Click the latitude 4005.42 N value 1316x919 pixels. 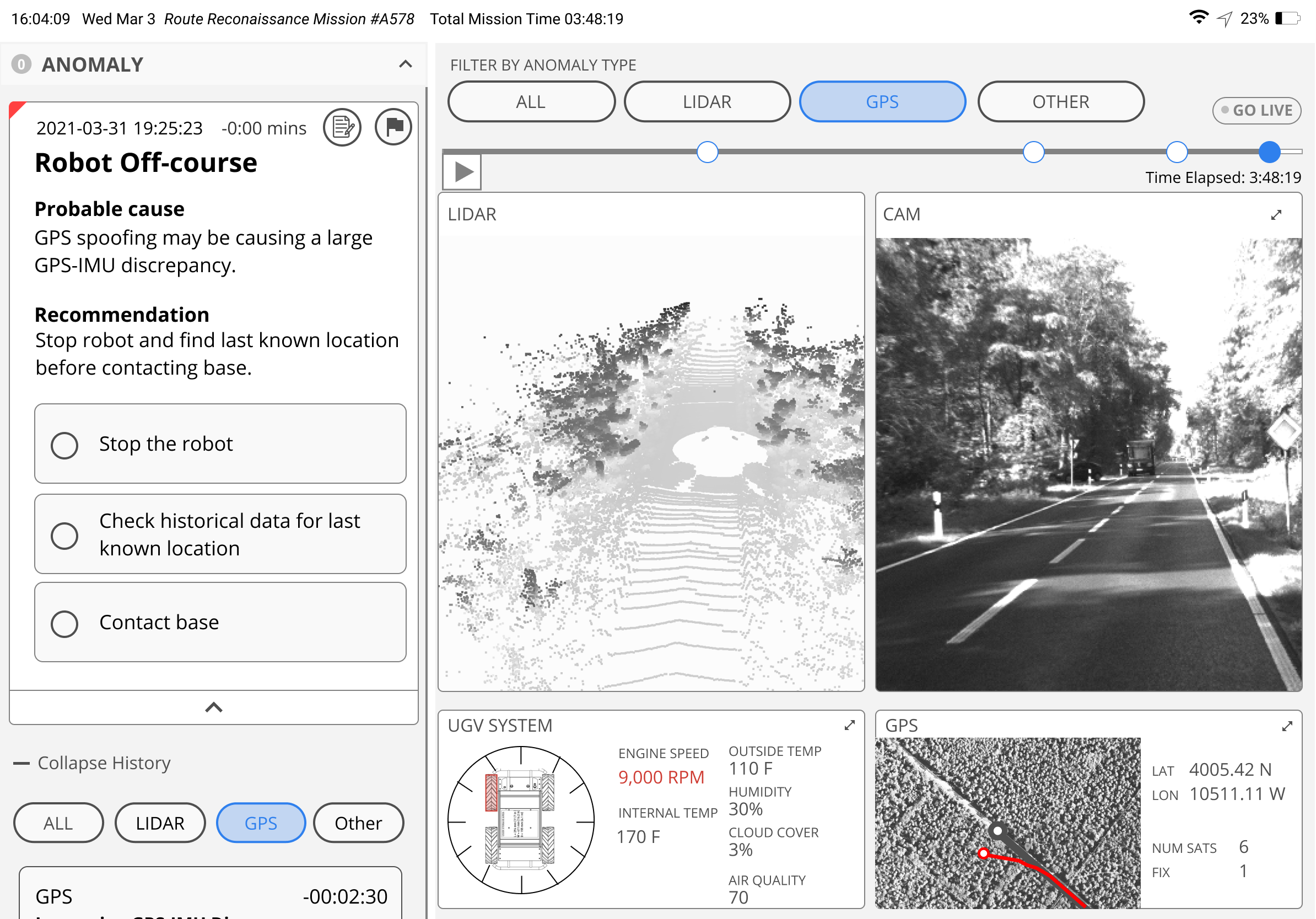[x=1230, y=770]
